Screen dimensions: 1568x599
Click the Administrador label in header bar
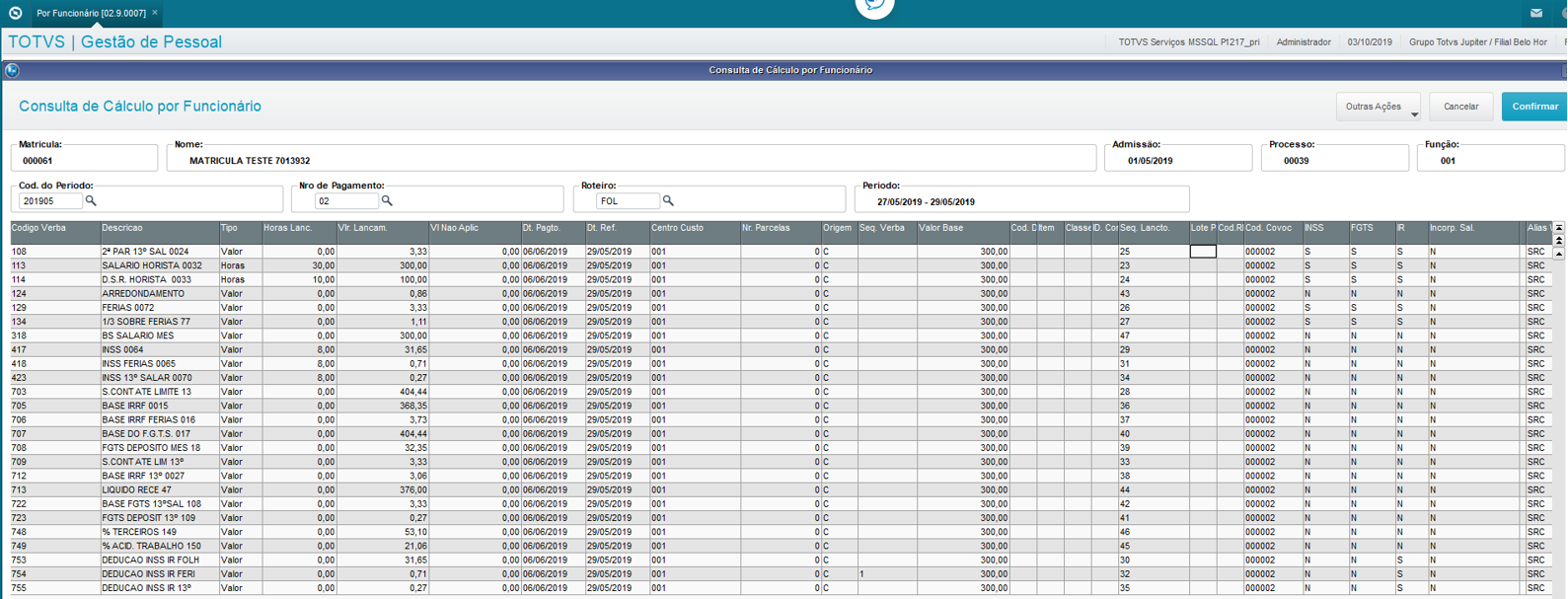(1304, 42)
